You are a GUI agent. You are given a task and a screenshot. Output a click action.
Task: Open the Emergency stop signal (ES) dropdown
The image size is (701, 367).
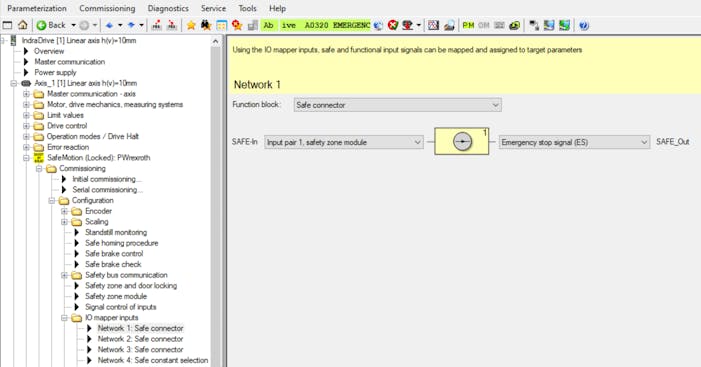[x=574, y=142]
